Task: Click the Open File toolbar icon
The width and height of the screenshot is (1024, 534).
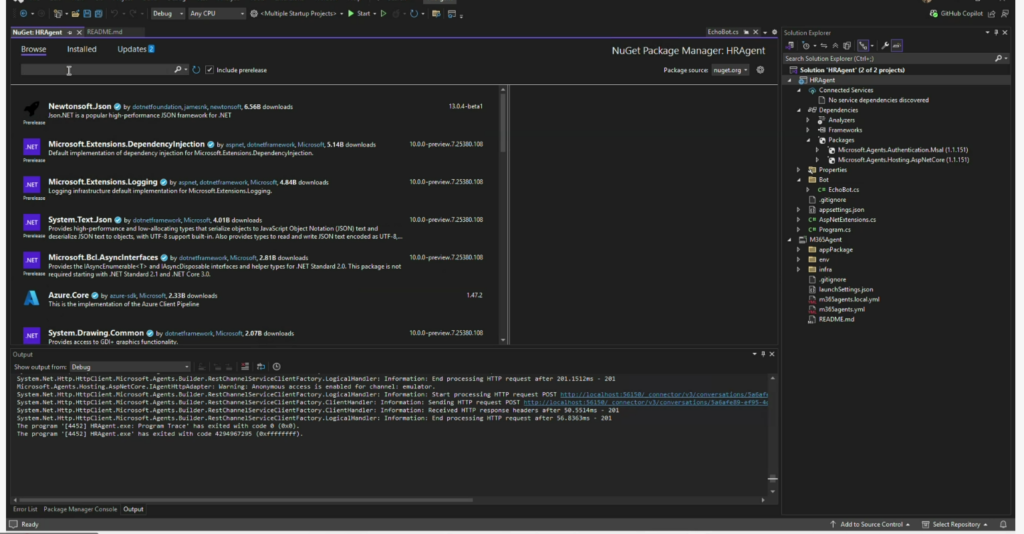Action: click(x=75, y=13)
